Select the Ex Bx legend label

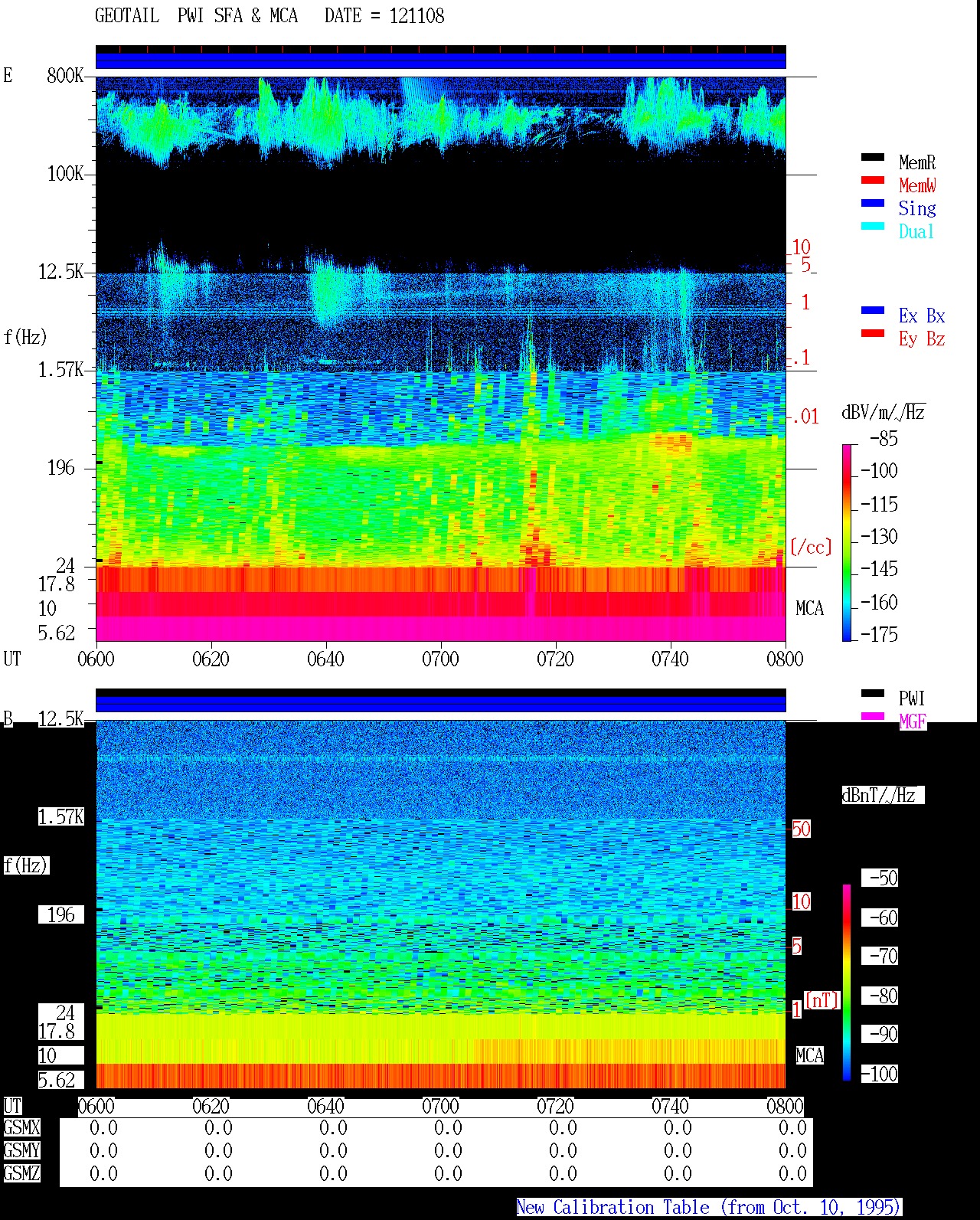coord(922,316)
